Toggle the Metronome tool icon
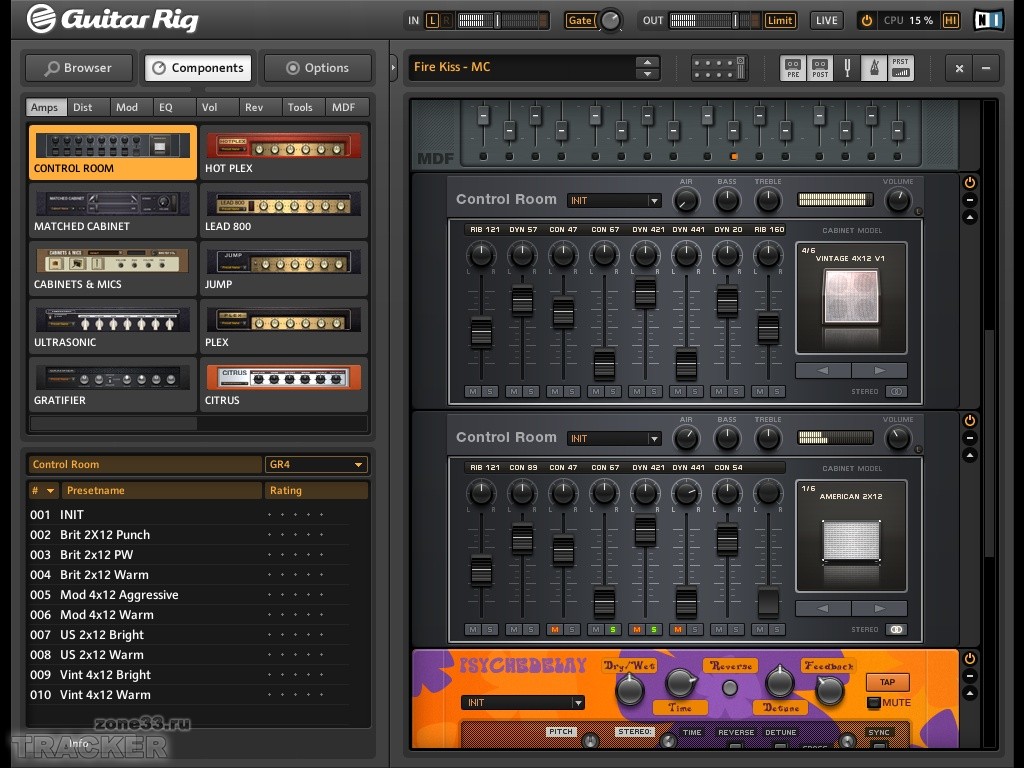The width and height of the screenshot is (1024, 768). click(874, 67)
